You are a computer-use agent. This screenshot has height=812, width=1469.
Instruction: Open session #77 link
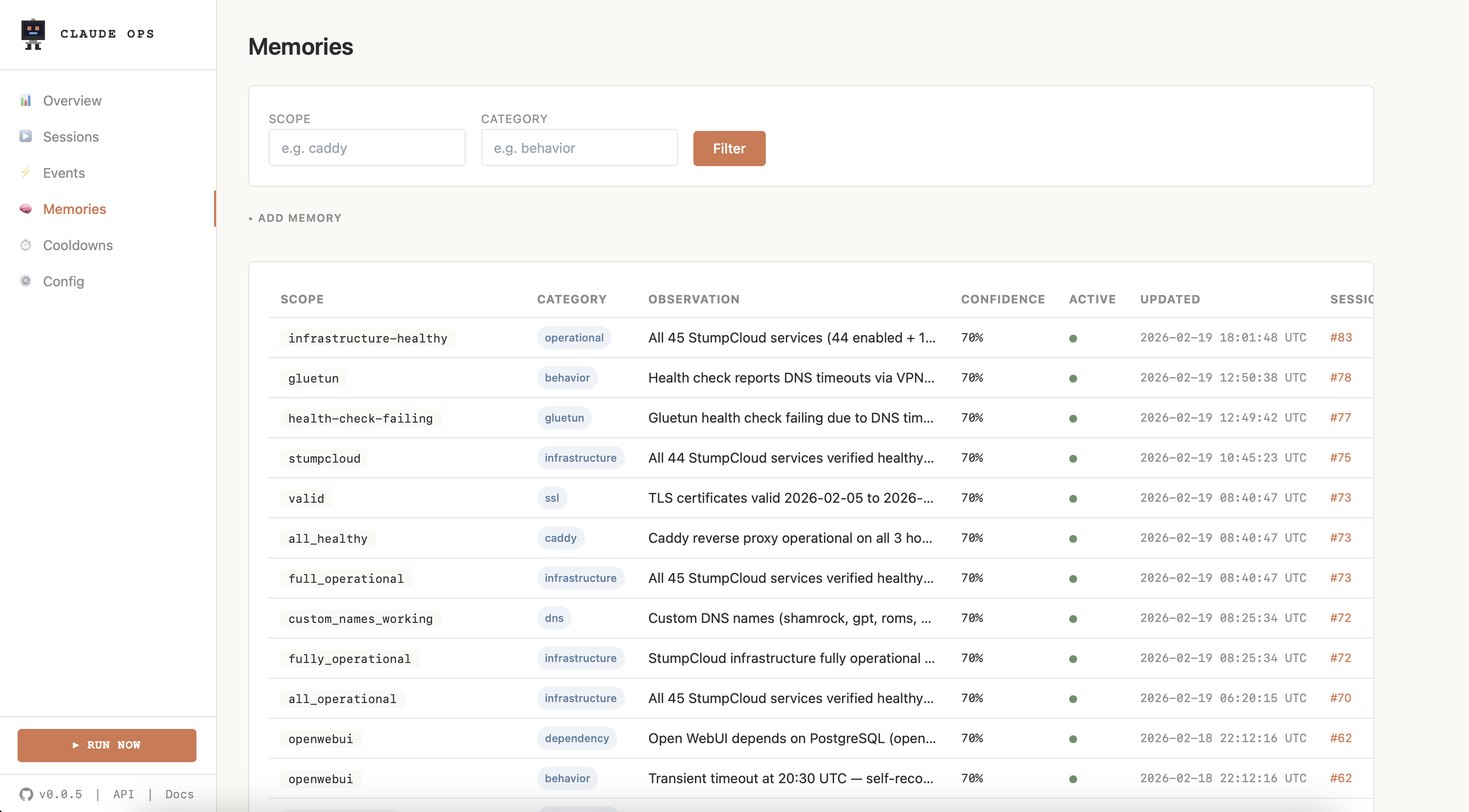[1340, 417]
